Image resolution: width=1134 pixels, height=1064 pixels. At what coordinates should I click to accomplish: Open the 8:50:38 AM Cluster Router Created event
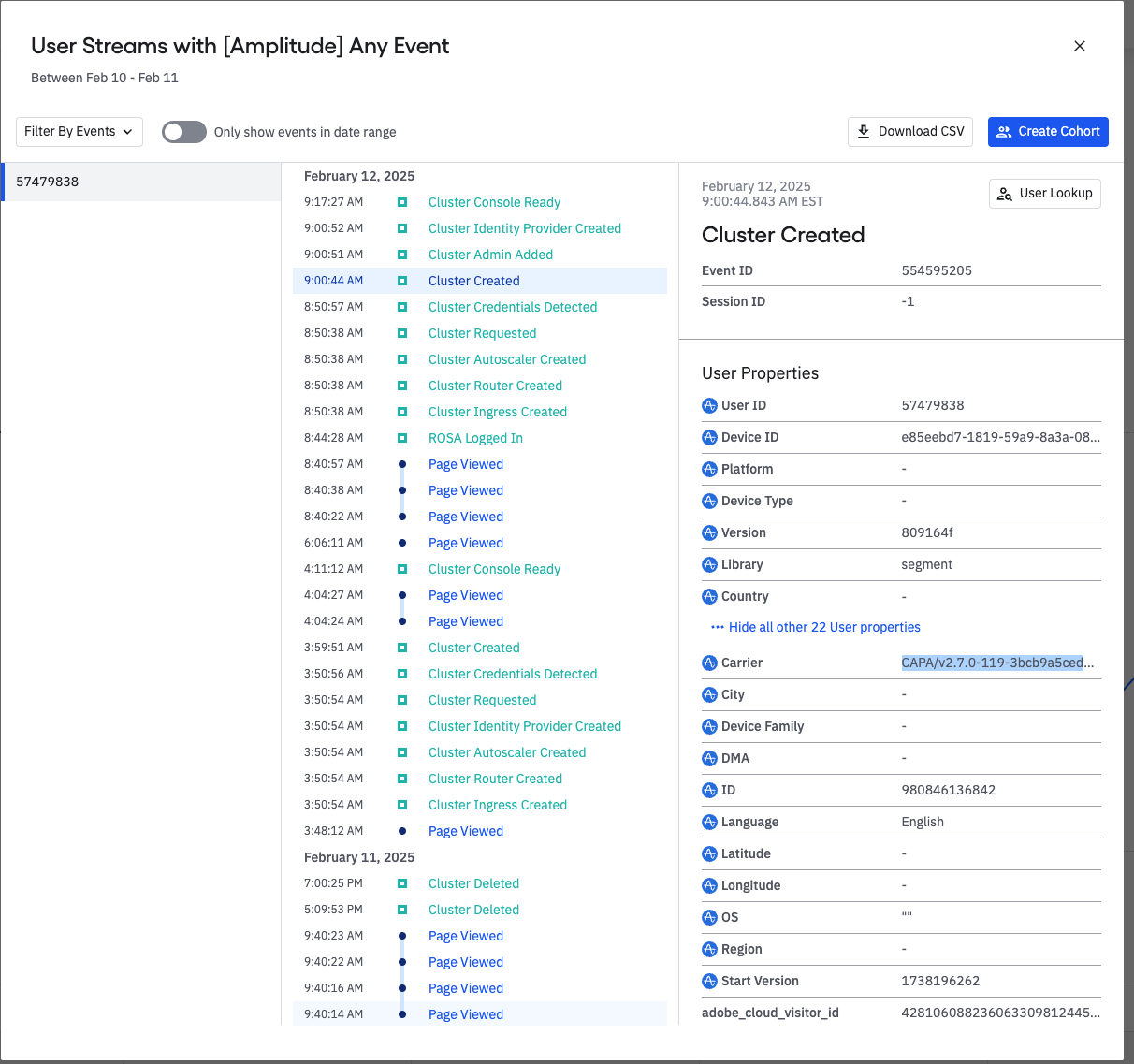(x=480, y=386)
